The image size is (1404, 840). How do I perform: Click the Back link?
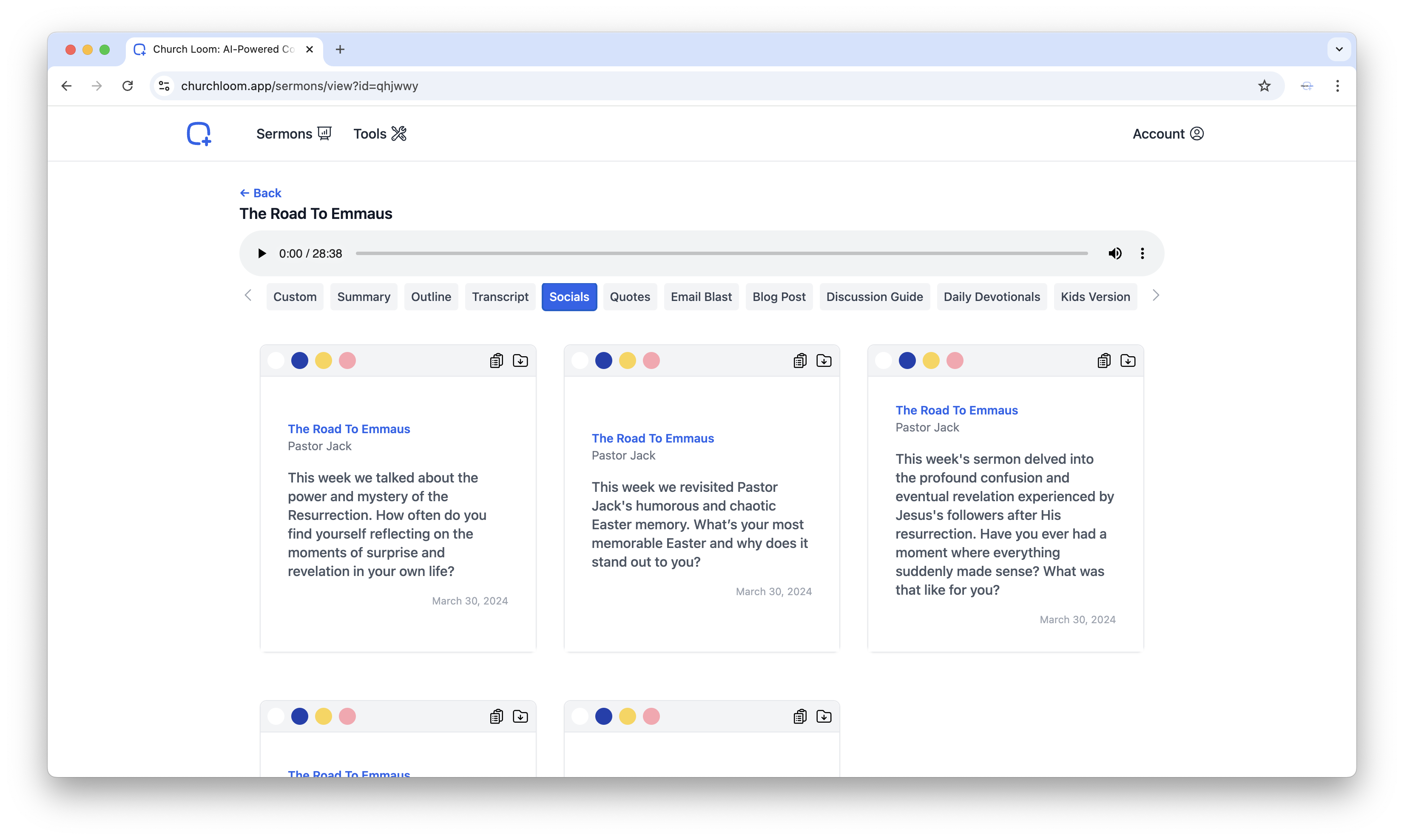[x=260, y=193]
